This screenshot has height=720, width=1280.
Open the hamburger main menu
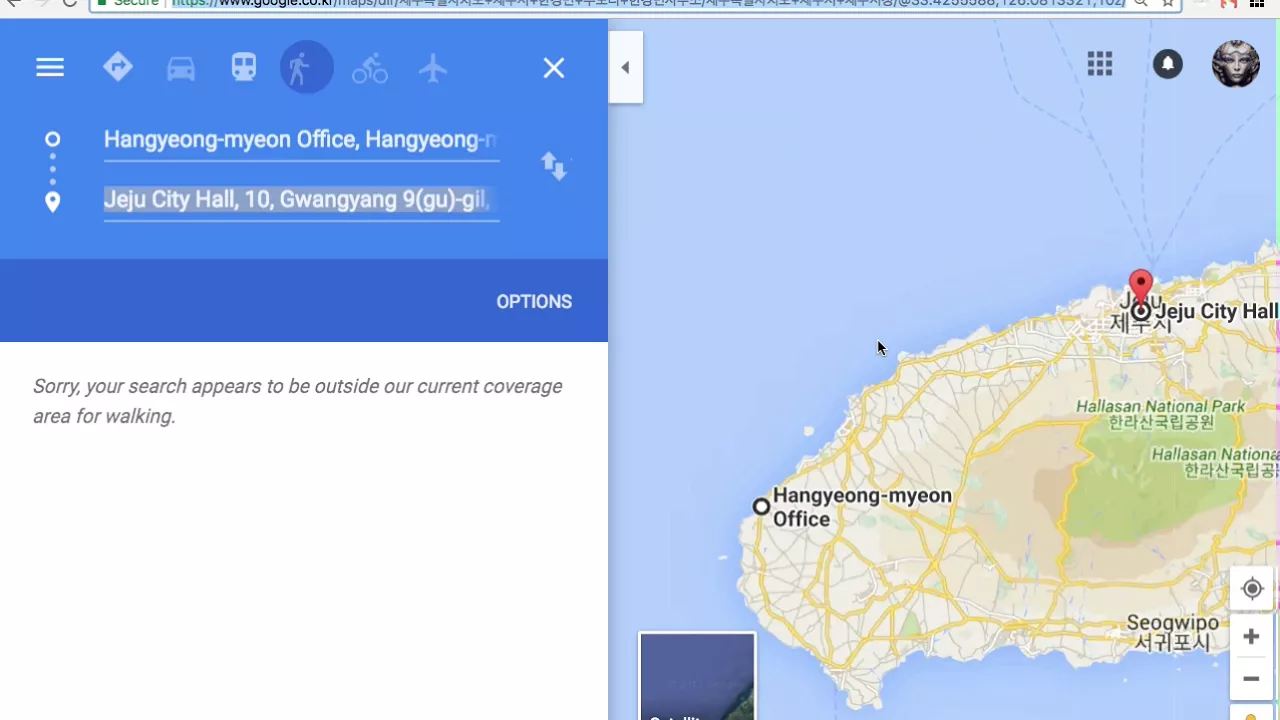point(50,68)
